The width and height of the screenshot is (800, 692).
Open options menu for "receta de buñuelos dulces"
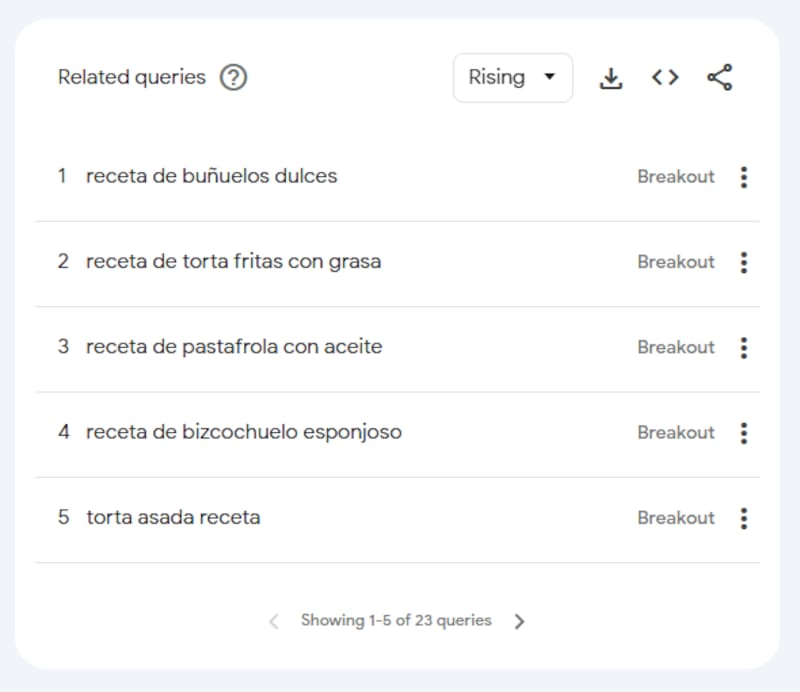click(744, 177)
